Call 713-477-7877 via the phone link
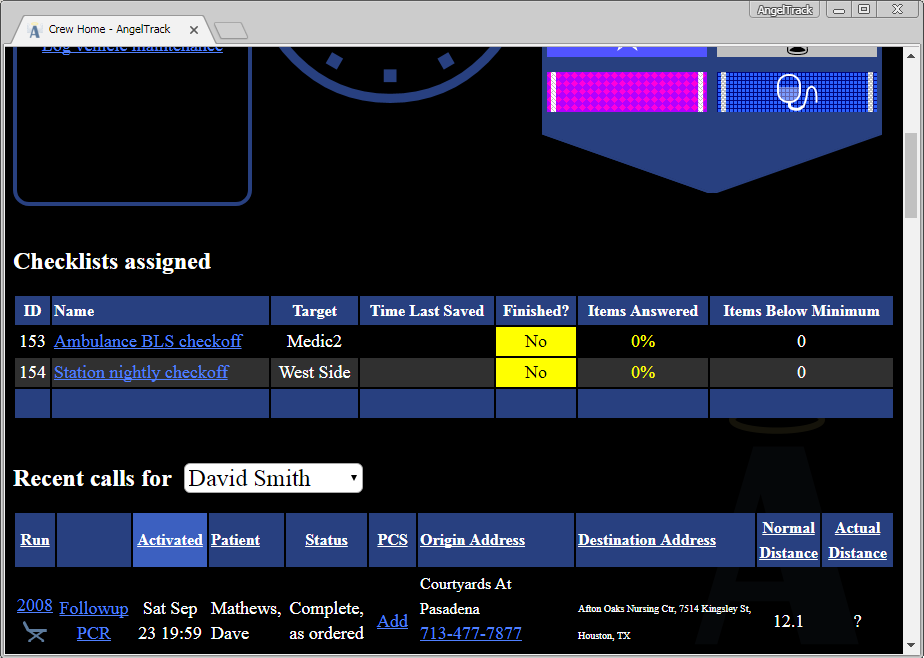 coord(470,633)
